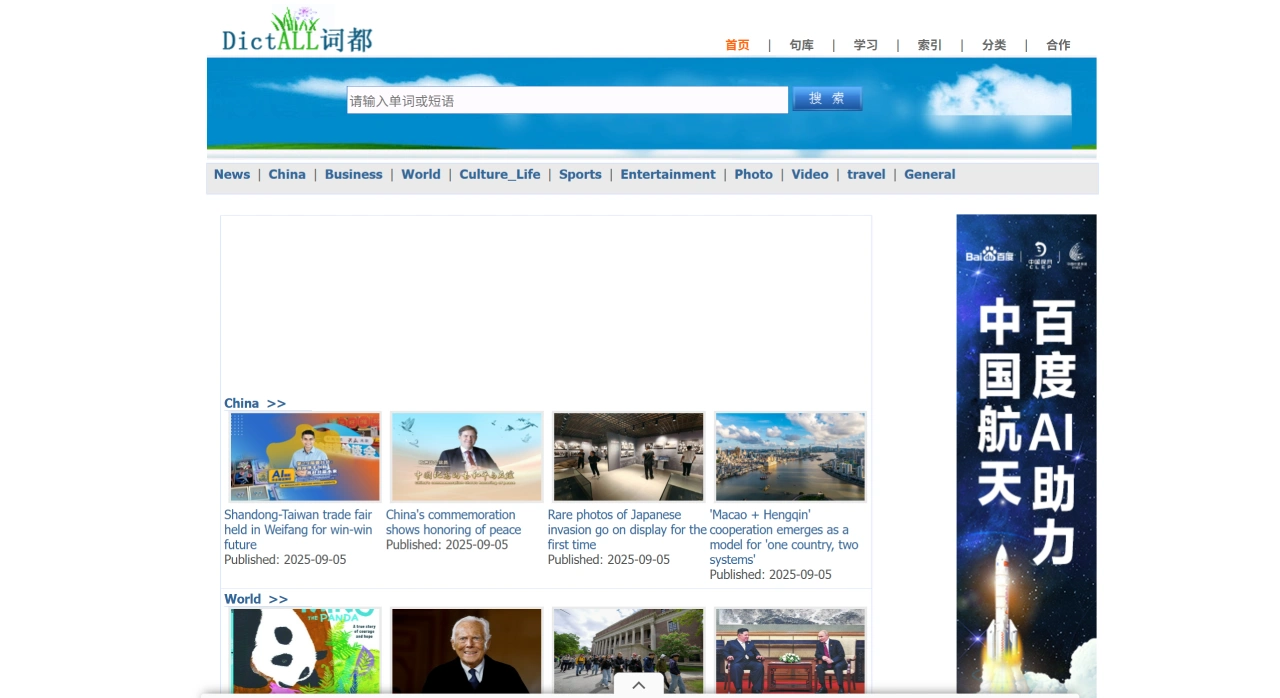Select the 学习 top menu item
The height and width of the screenshot is (698, 1280).
(865, 45)
